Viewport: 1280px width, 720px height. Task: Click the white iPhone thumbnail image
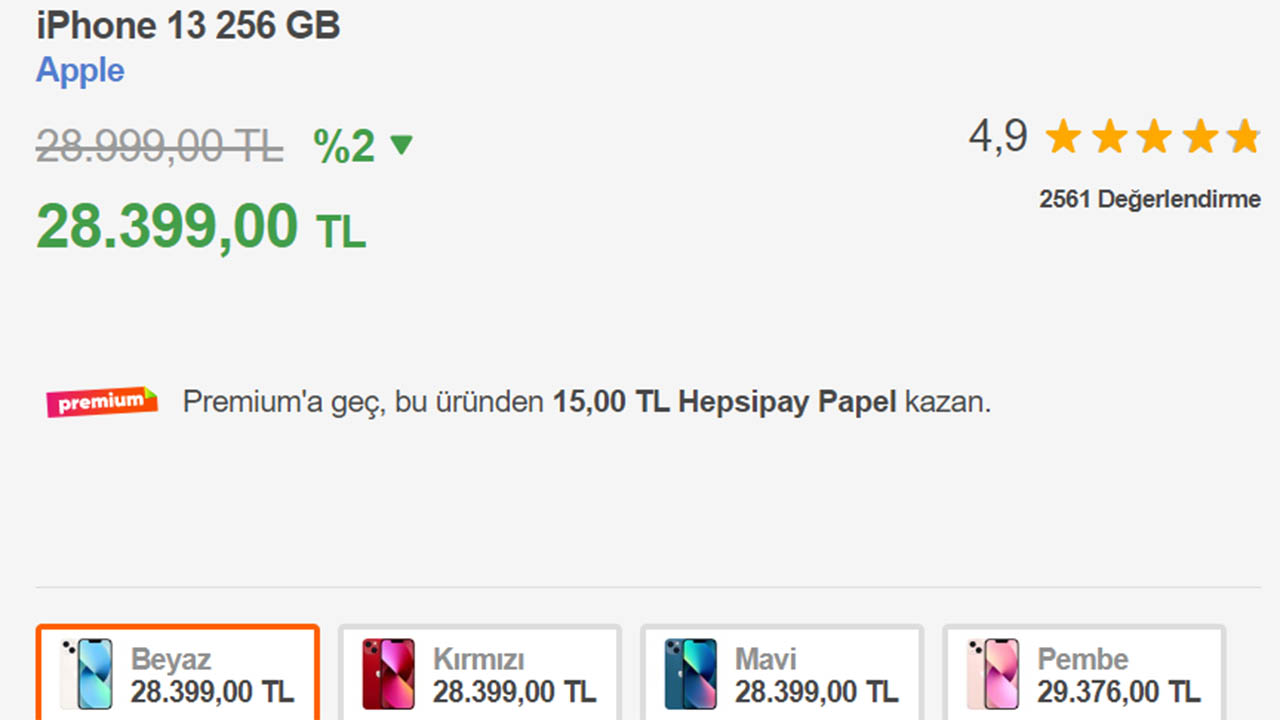click(x=87, y=675)
